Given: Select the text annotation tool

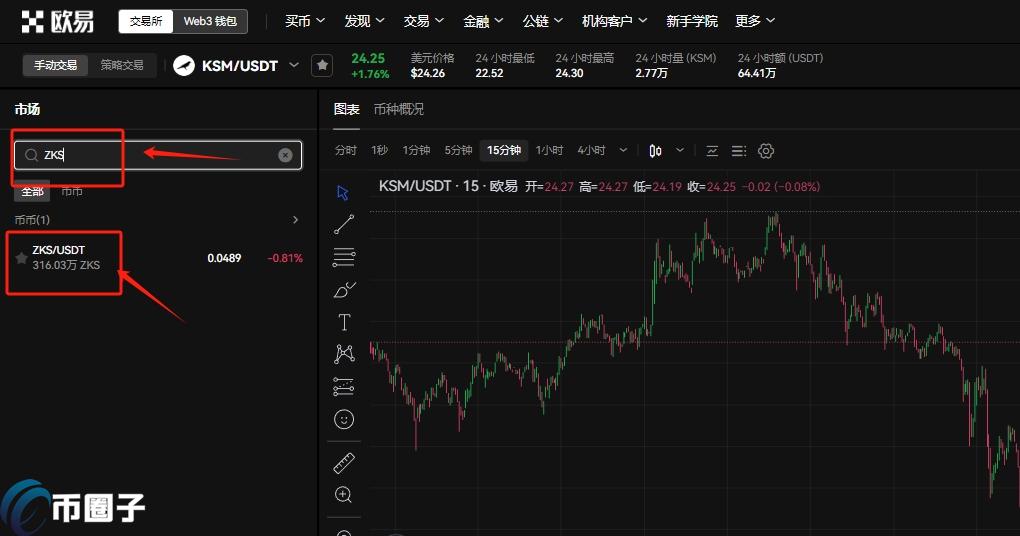Looking at the screenshot, I should click(344, 322).
